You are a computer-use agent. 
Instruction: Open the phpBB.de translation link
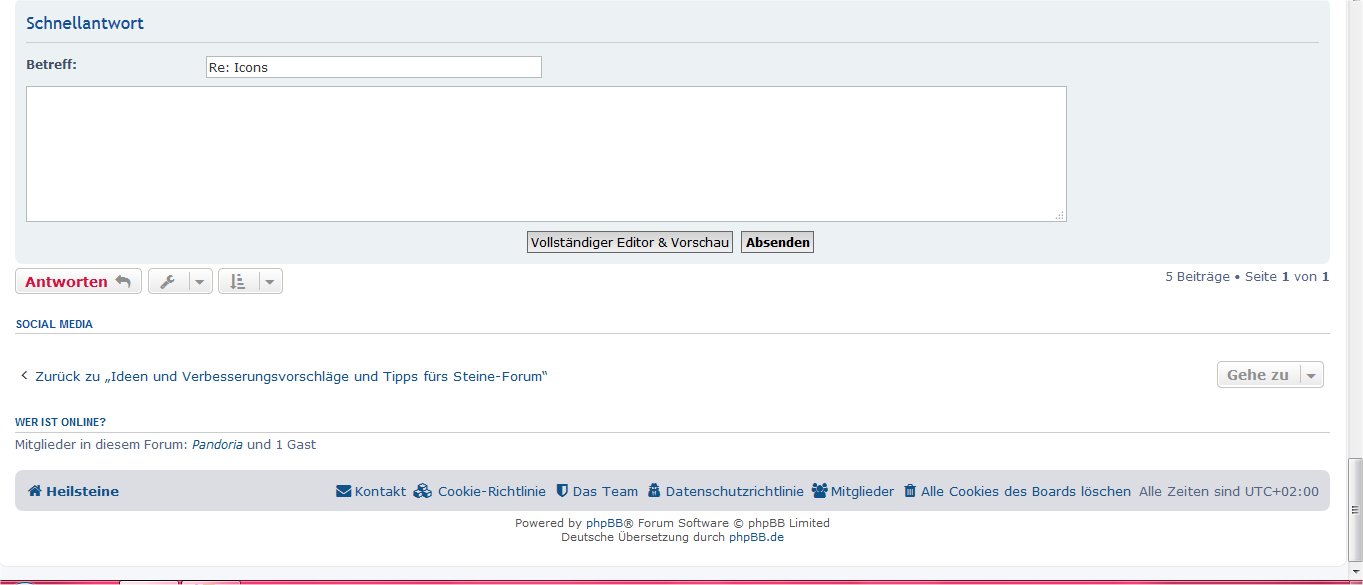coord(756,537)
